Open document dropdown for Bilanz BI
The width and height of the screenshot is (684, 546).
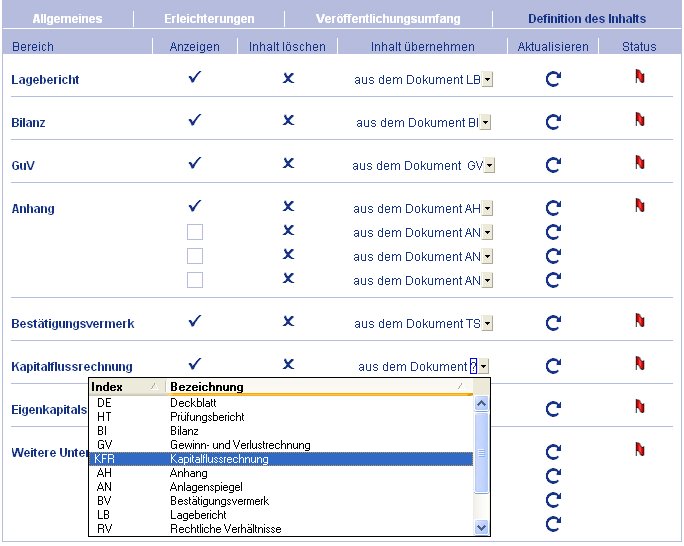tap(486, 123)
